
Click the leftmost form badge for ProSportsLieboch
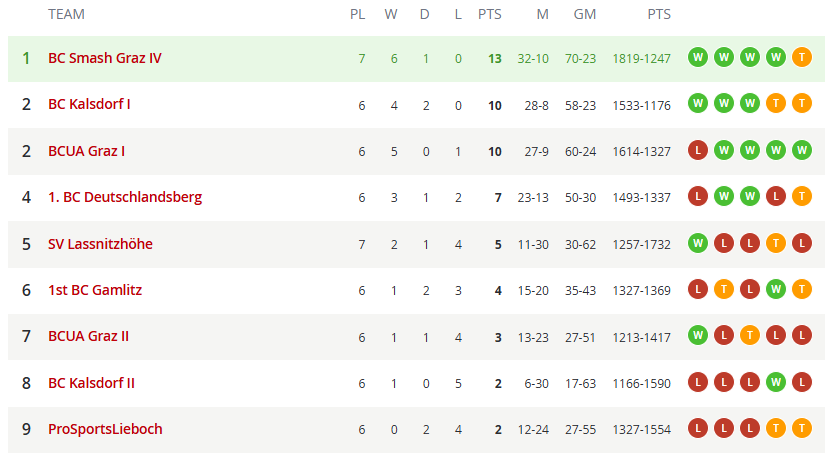tap(697, 429)
